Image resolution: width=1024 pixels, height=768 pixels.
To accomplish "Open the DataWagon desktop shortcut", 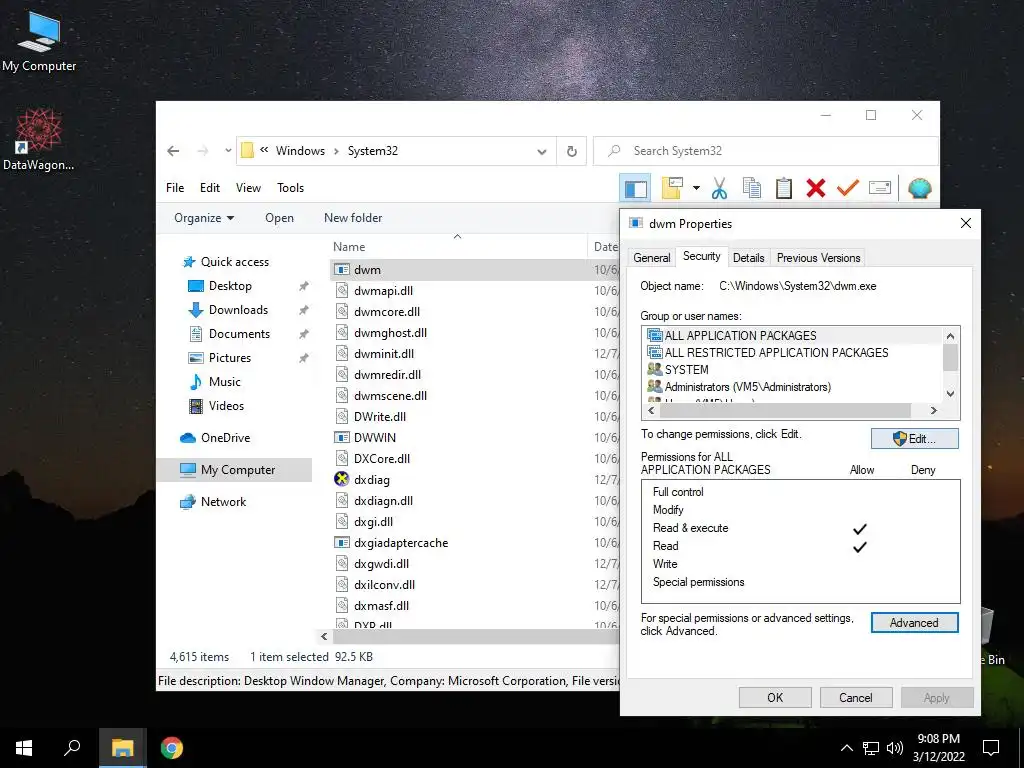I will click(x=38, y=139).
